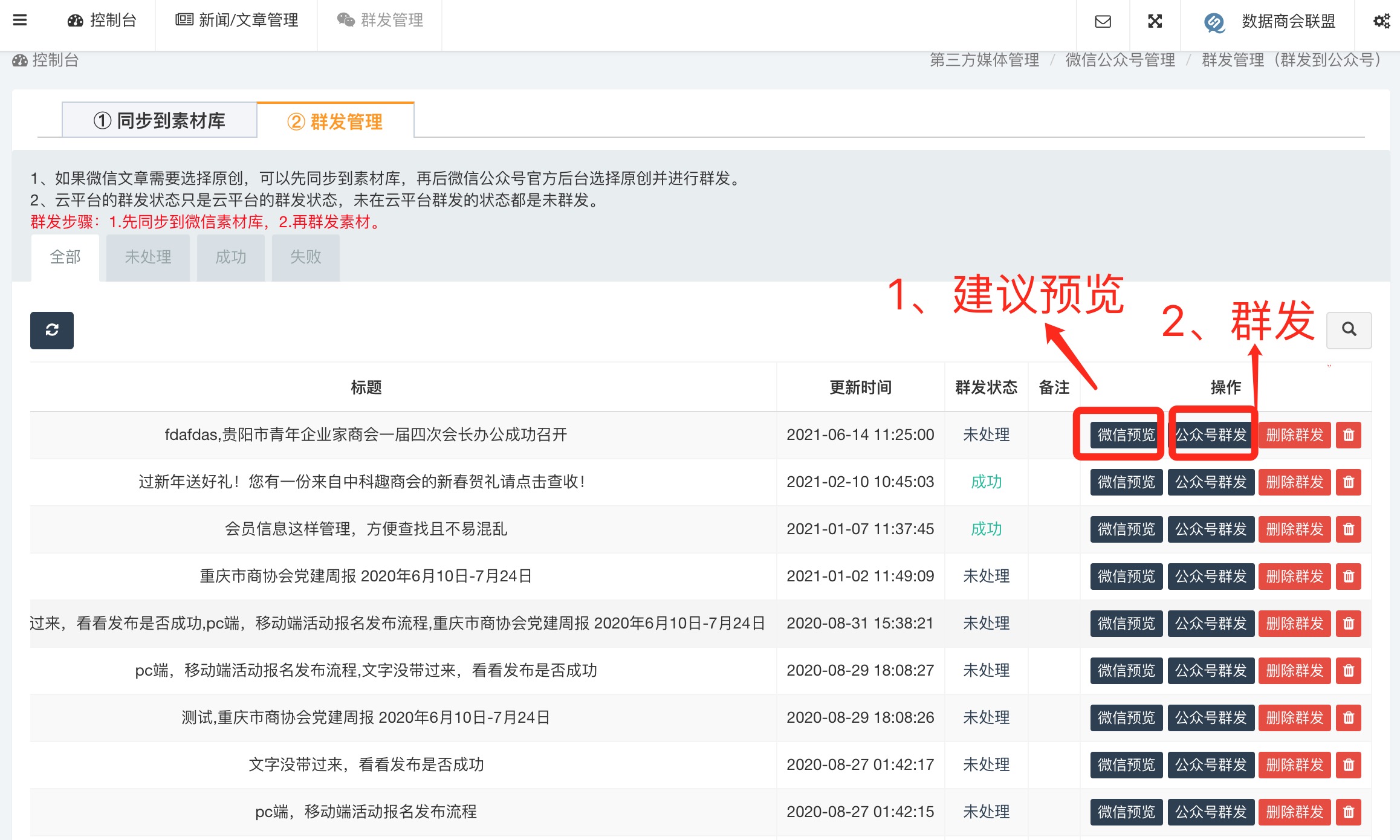Open the settings gears icon
Image resolution: width=1400 pixels, height=840 pixels.
1381,22
